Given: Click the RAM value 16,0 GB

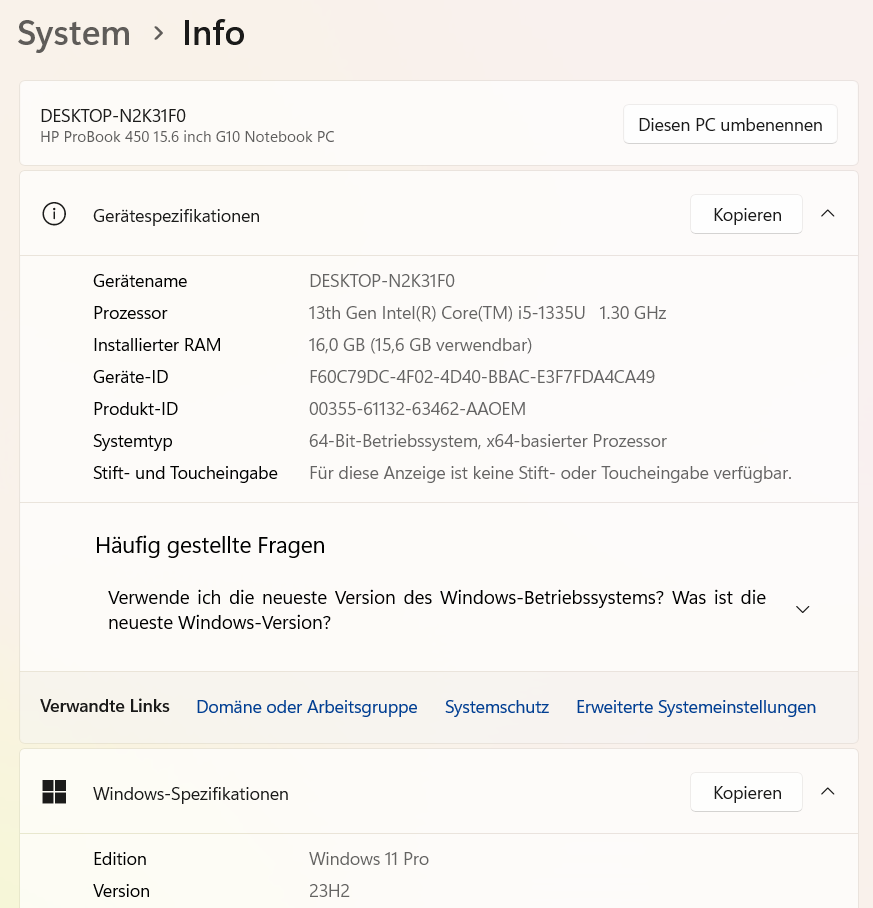Looking at the screenshot, I should pyautogui.click(x=420, y=345).
